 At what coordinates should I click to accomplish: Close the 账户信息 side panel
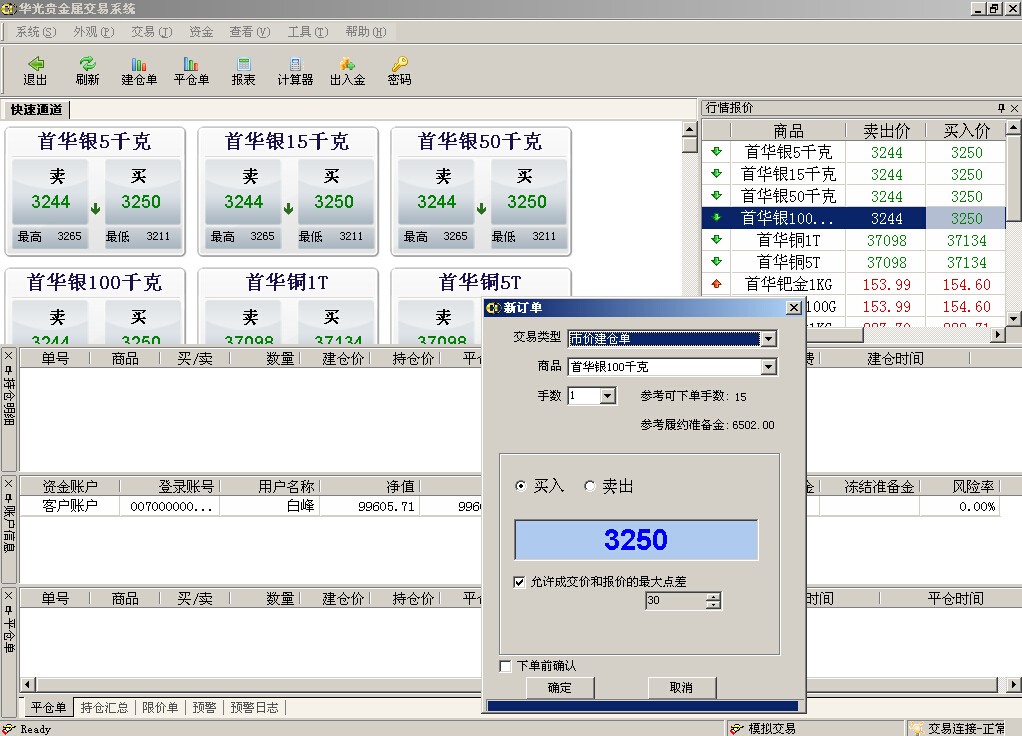tap(8, 484)
